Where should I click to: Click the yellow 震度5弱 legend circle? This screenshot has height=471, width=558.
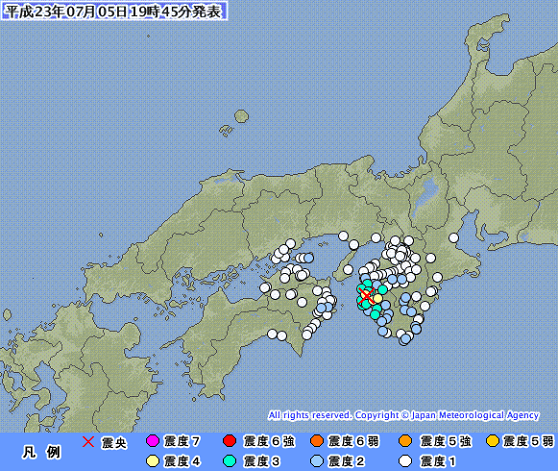(493, 441)
